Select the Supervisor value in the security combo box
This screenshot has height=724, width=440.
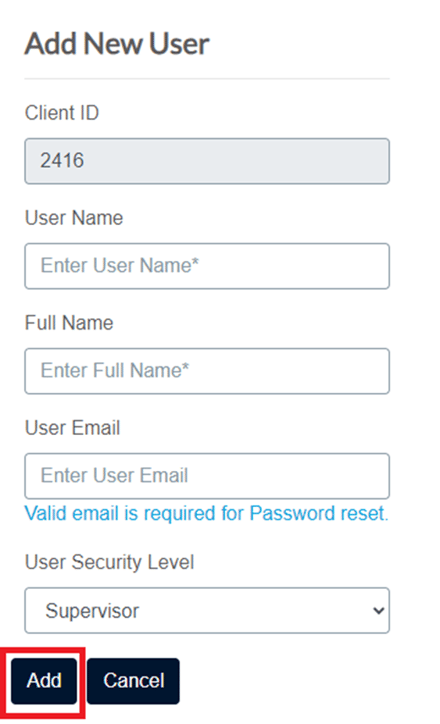click(92, 611)
